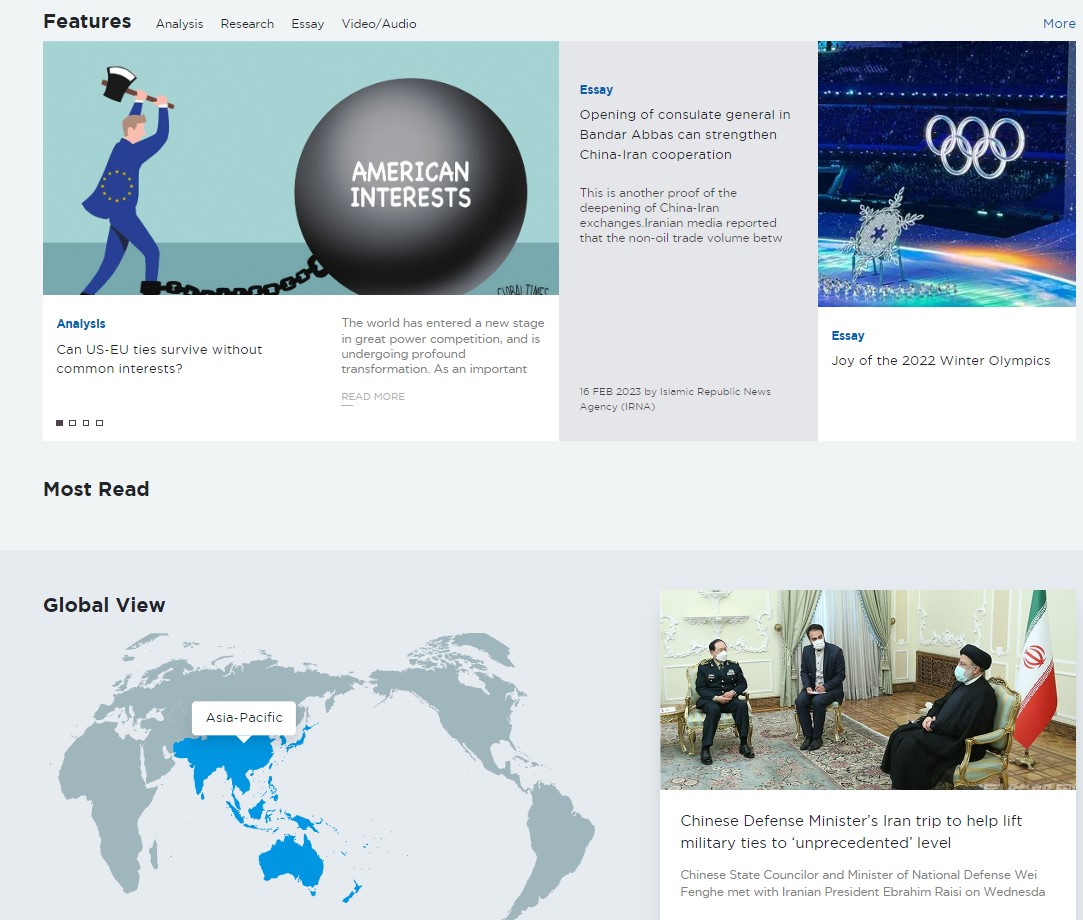1083x920 pixels.
Task: Click the China-Iran exchanges summary text
Action: pyautogui.click(x=680, y=215)
